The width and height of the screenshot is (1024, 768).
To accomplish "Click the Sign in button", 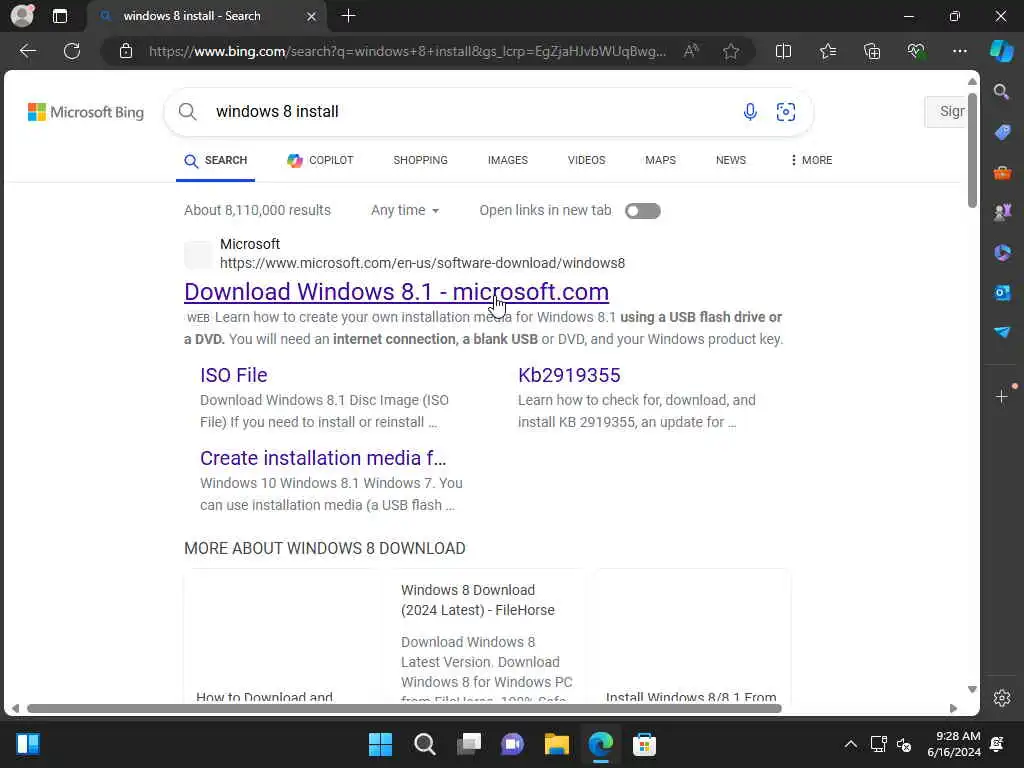I will click(946, 112).
